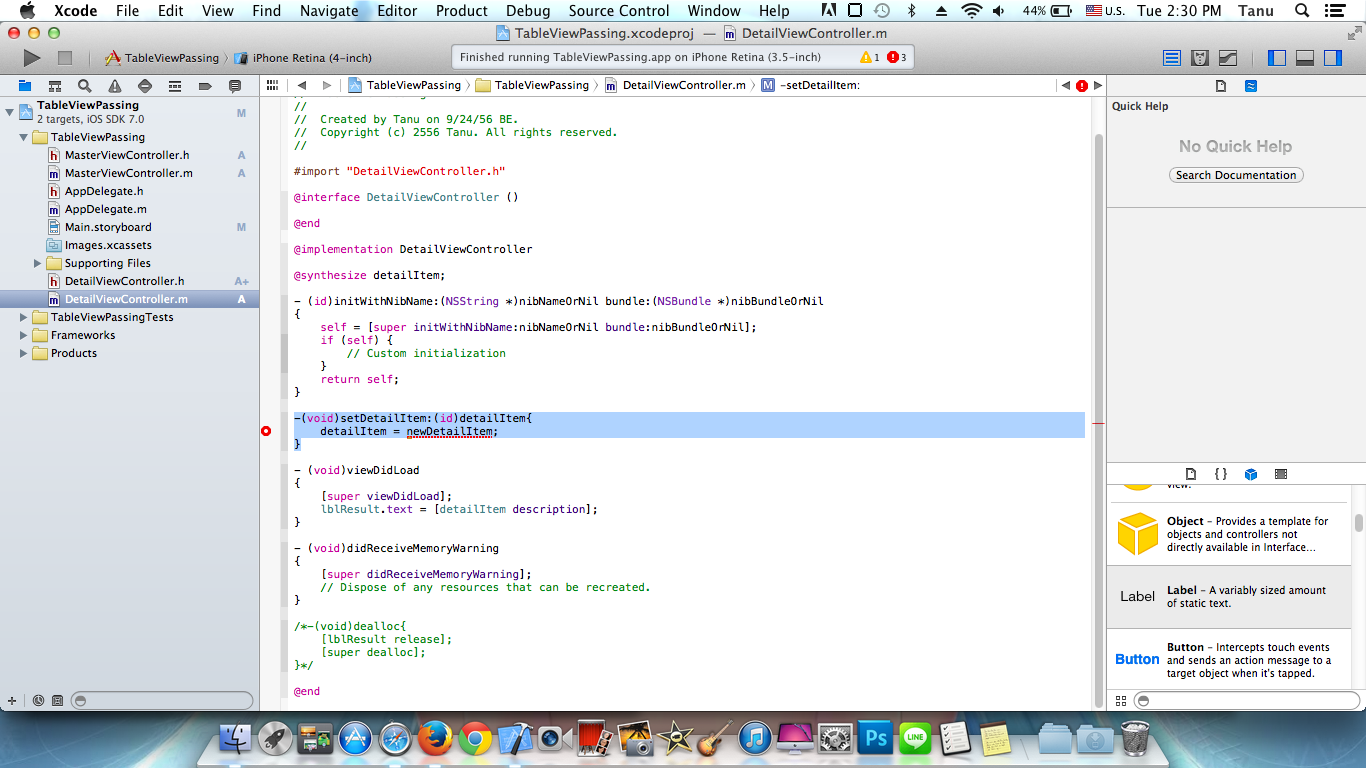Go forward in editor history

coord(325,86)
